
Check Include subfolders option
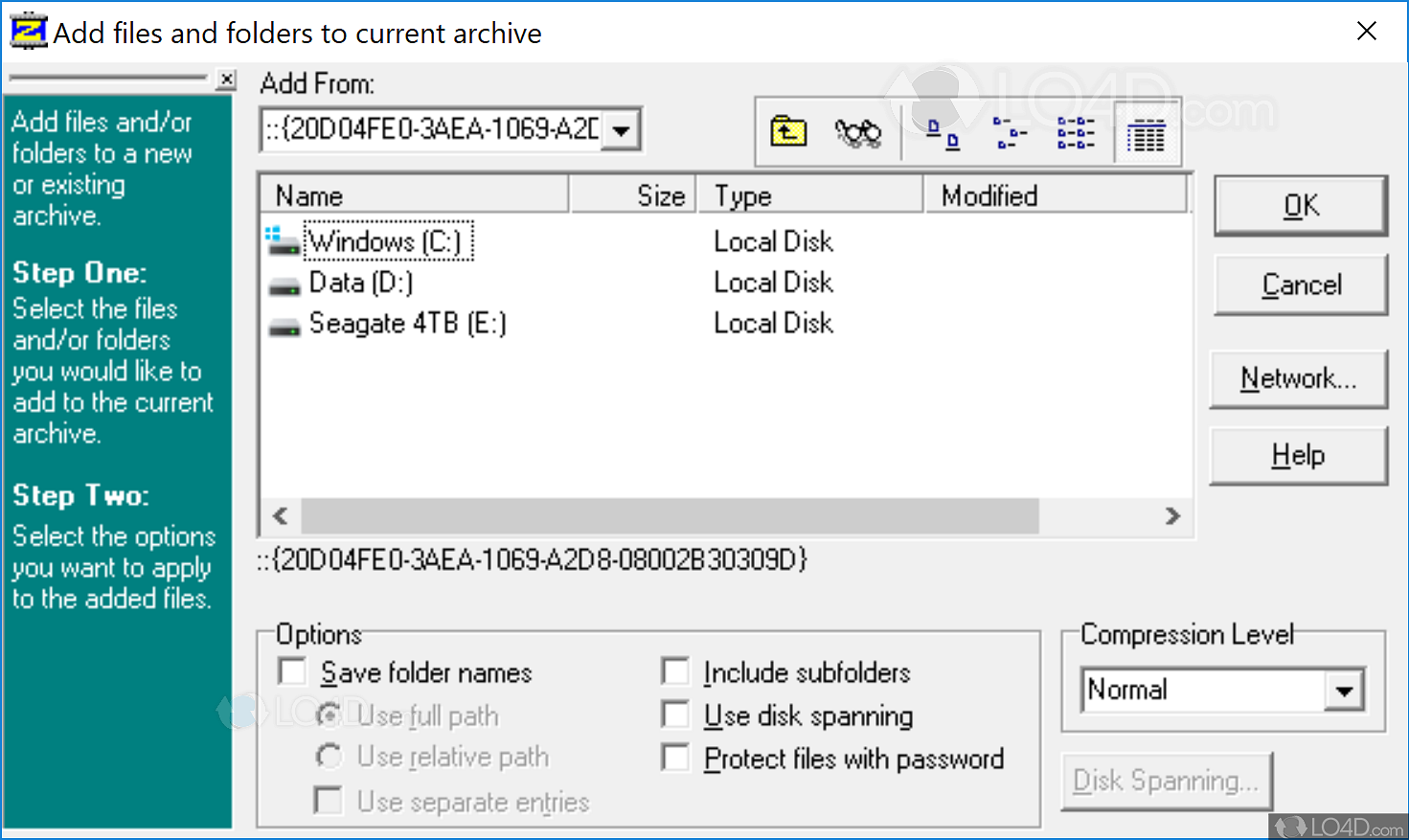(x=675, y=671)
